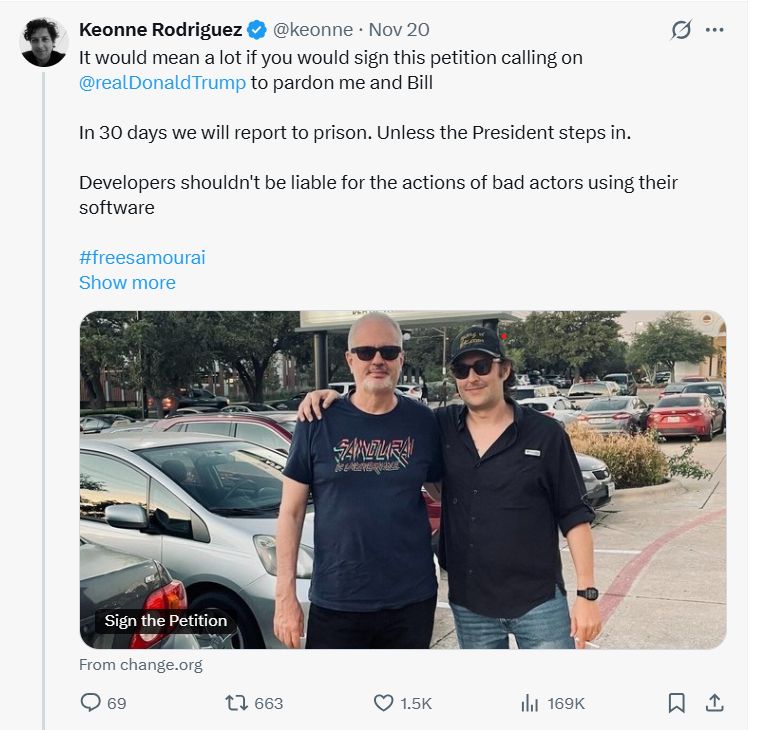Click the blue verified badge
771x730 pixels.
click(256, 30)
